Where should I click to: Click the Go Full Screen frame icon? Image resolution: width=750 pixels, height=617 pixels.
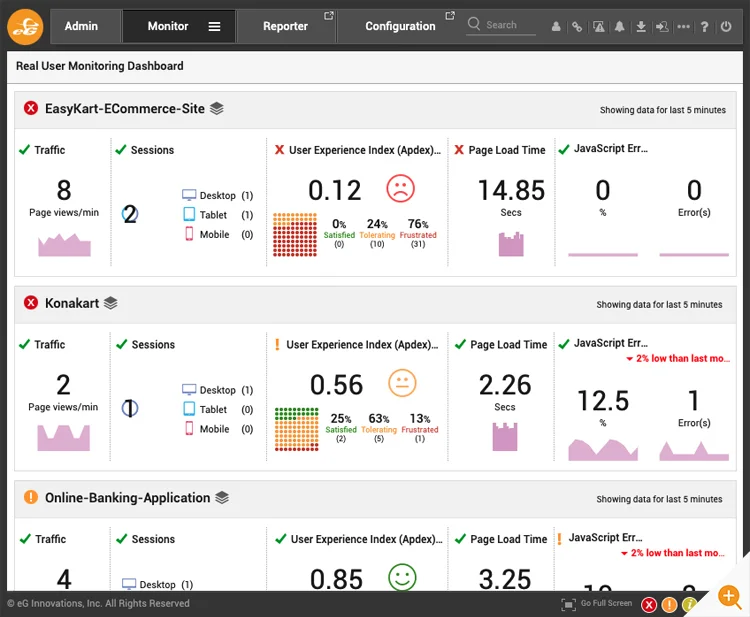point(568,604)
